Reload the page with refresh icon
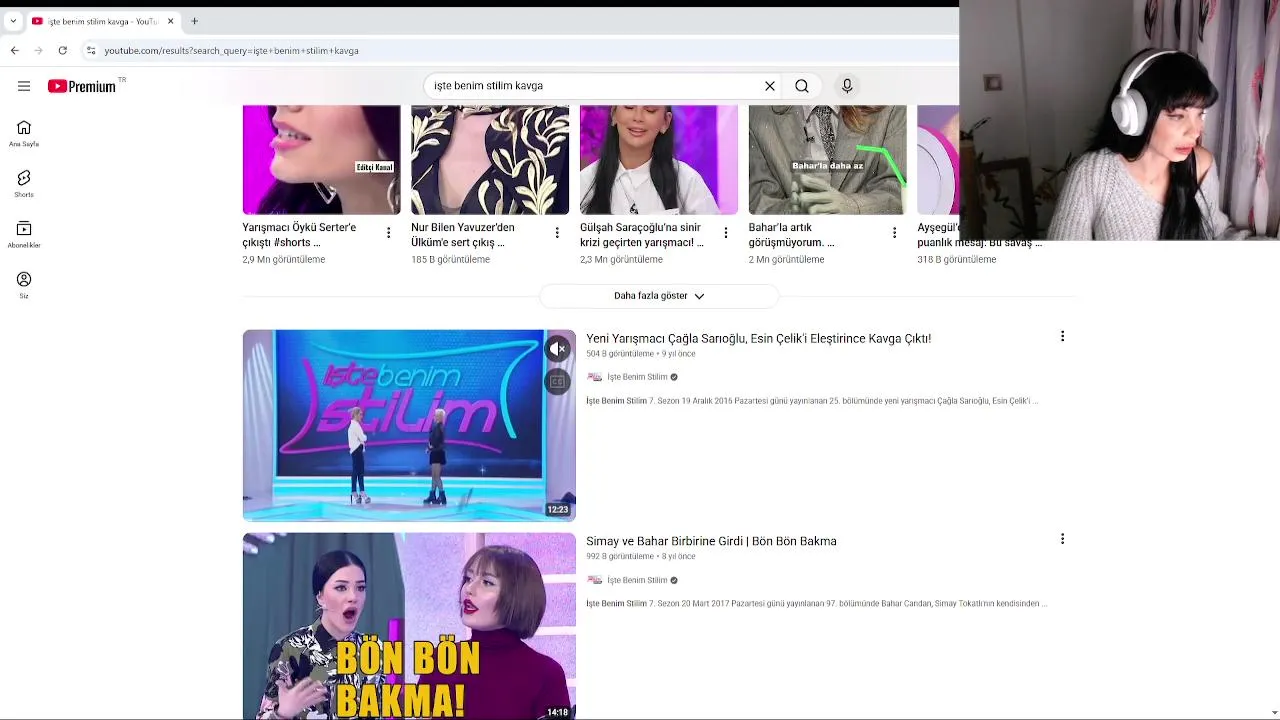Image resolution: width=1280 pixels, height=720 pixels. click(x=62, y=50)
